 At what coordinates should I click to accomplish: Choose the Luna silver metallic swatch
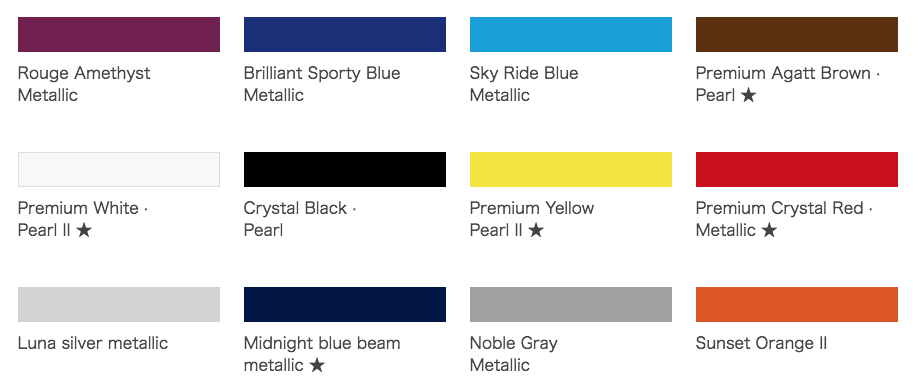(x=119, y=305)
